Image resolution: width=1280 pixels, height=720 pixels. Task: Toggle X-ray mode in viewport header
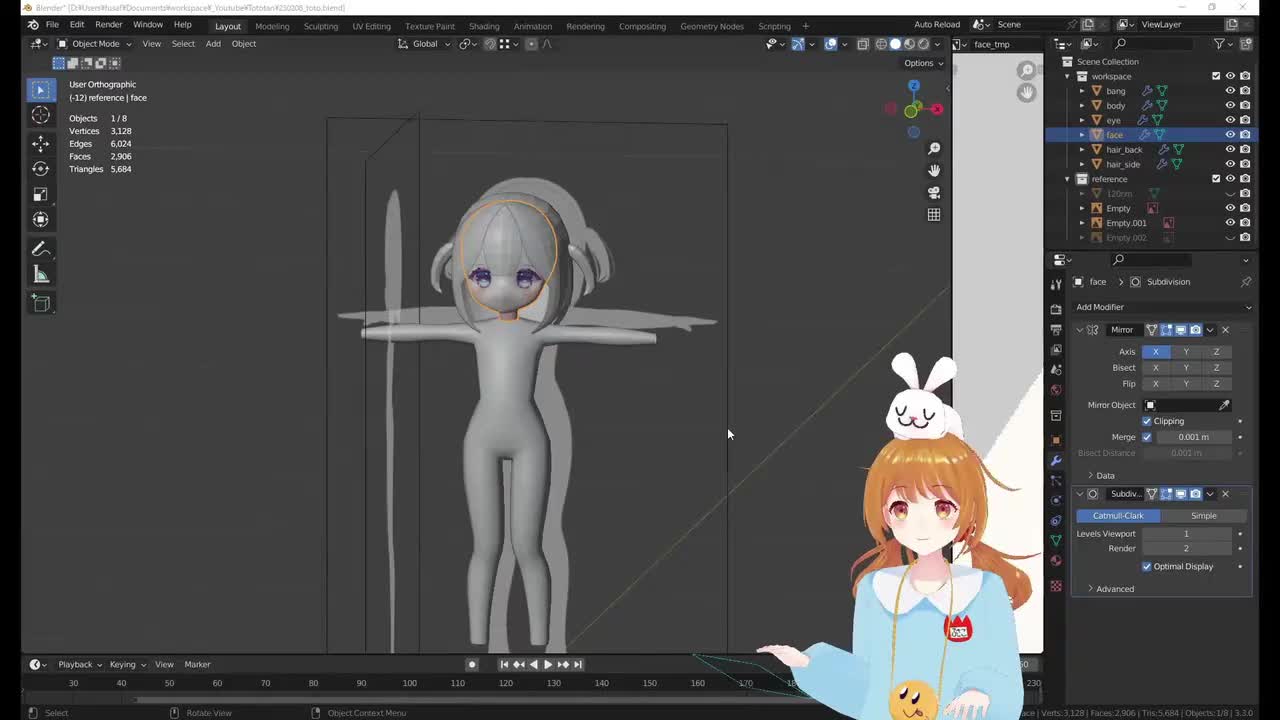[861, 44]
